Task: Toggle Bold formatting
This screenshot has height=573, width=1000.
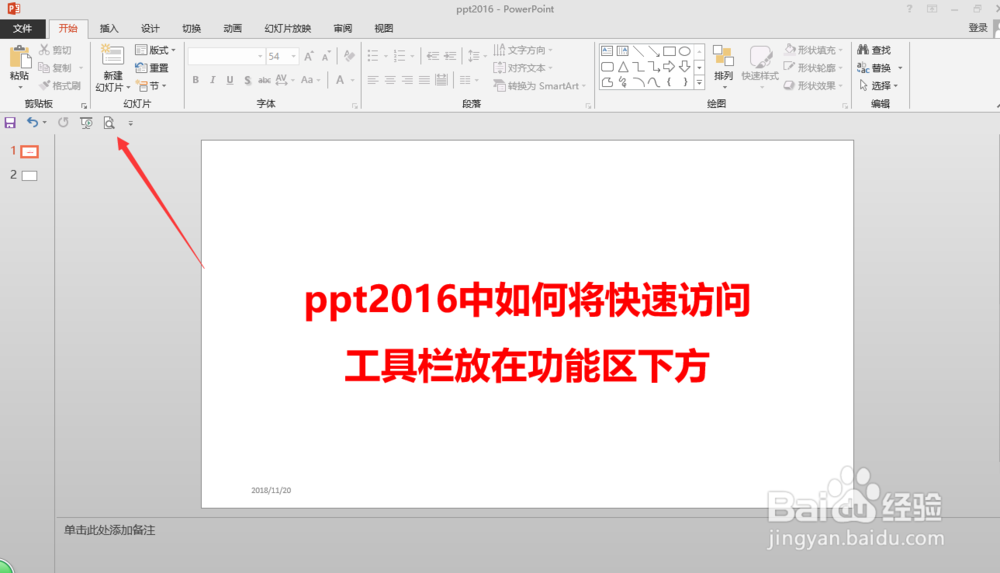Action: pyautogui.click(x=196, y=80)
